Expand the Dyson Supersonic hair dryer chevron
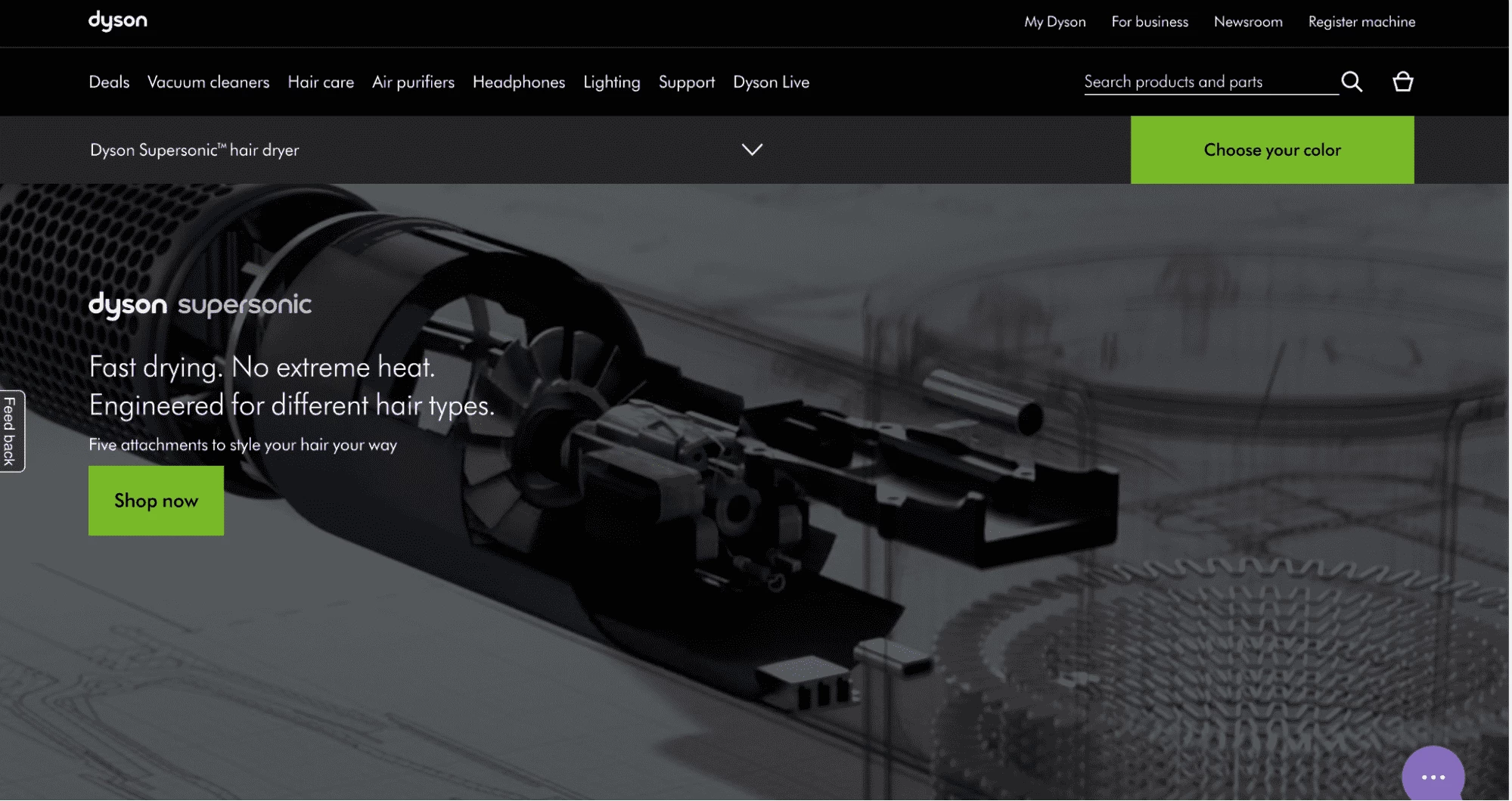The image size is (1512, 801). pos(752,150)
